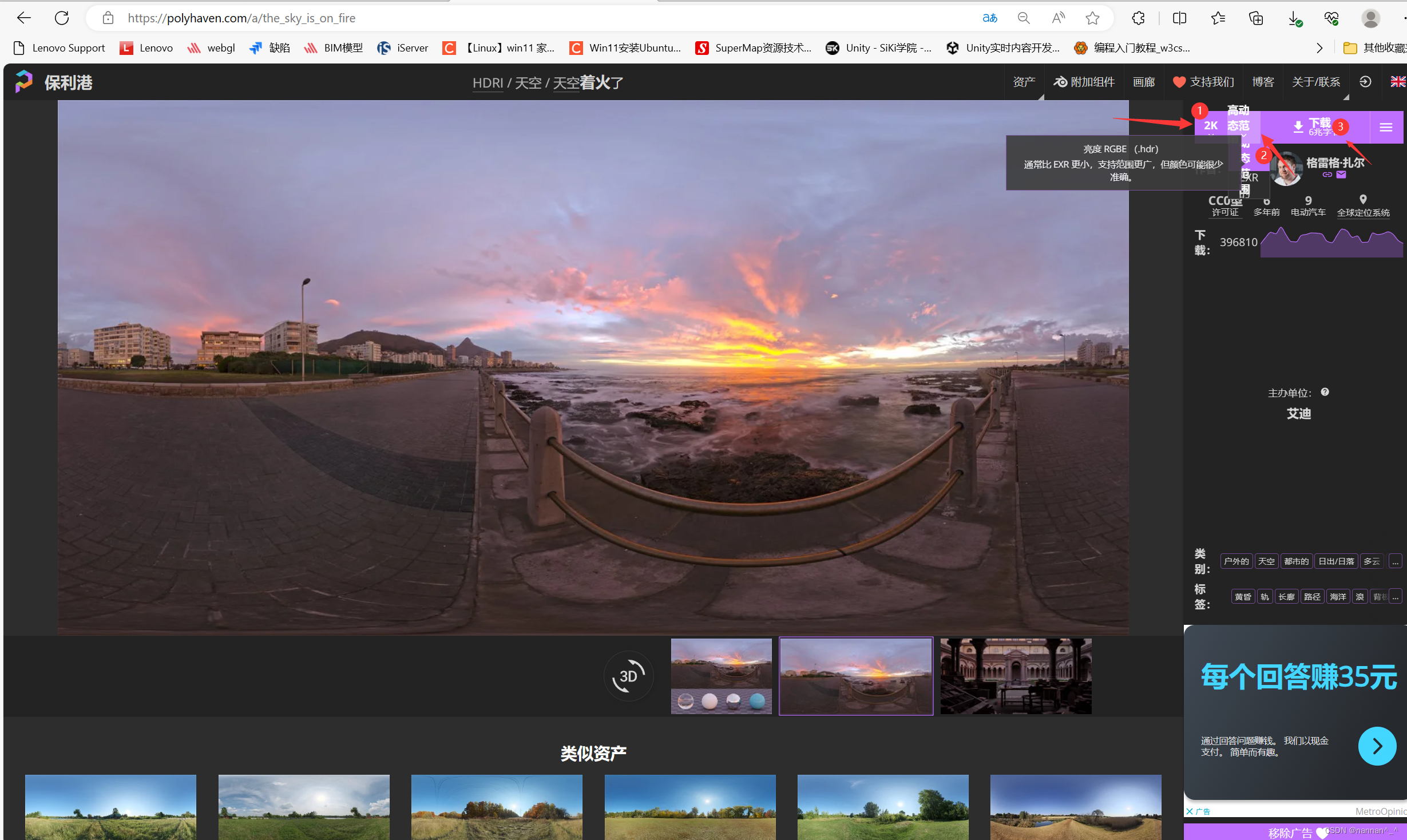Expand the hidden tags with the ellipsis button
This screenshot has width=1407, height=840.
pos(1395,597)
